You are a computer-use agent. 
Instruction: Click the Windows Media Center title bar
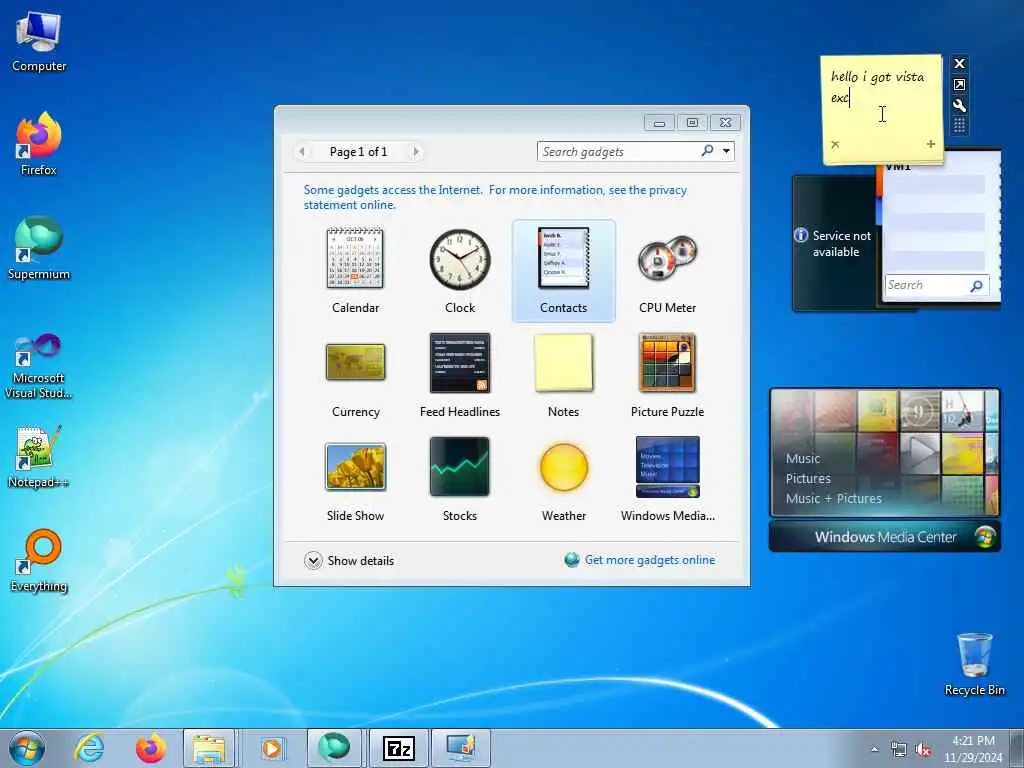(885, 537)
